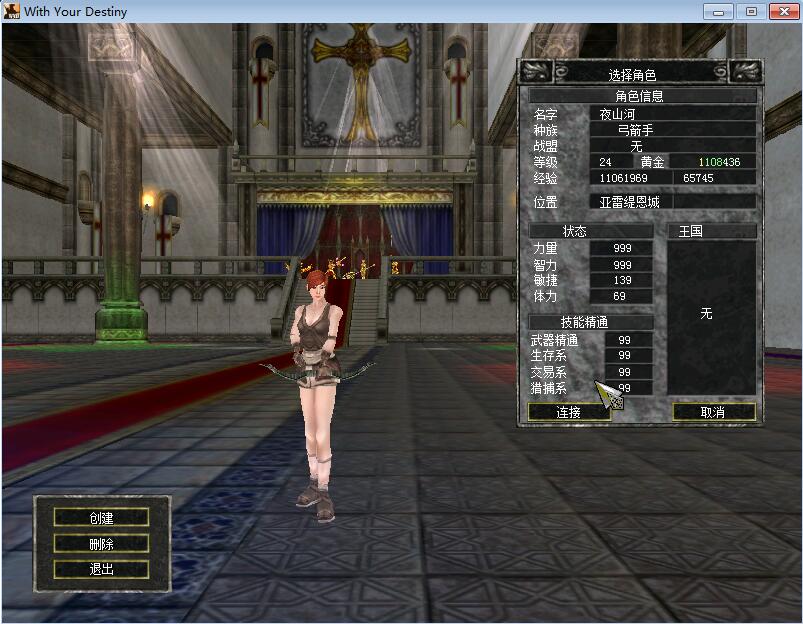Screen dimensions: 803x624
Task: Maximize the With Your Destiny window
Action: (751, 11)
